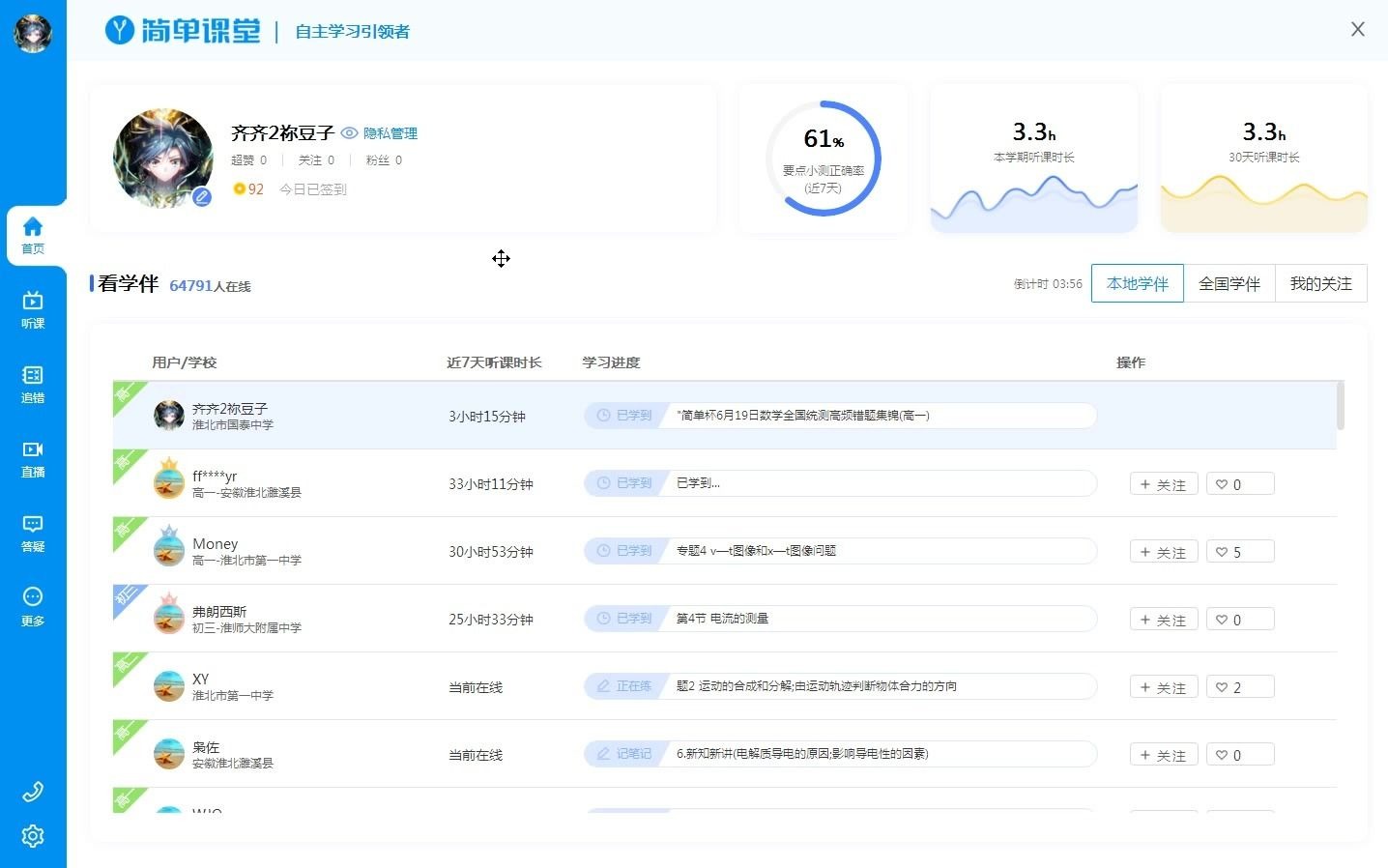The height and width of the screenshot is (868, 1388).
Task: Follow user XY with 关注 button
Action: tap(1164, 687)
